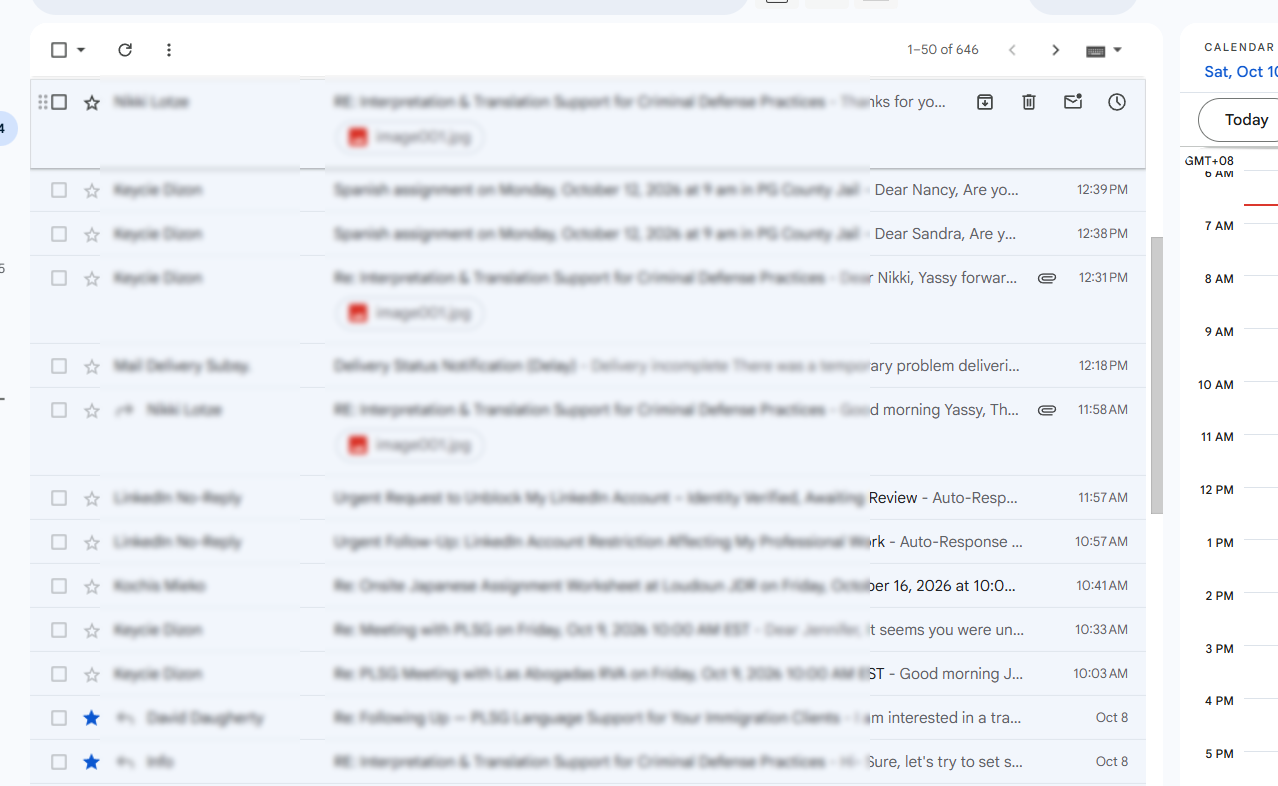Open the input tools dropdown arrow
The height and width of the screenshot is (786, 1278).
[1118, 50]
